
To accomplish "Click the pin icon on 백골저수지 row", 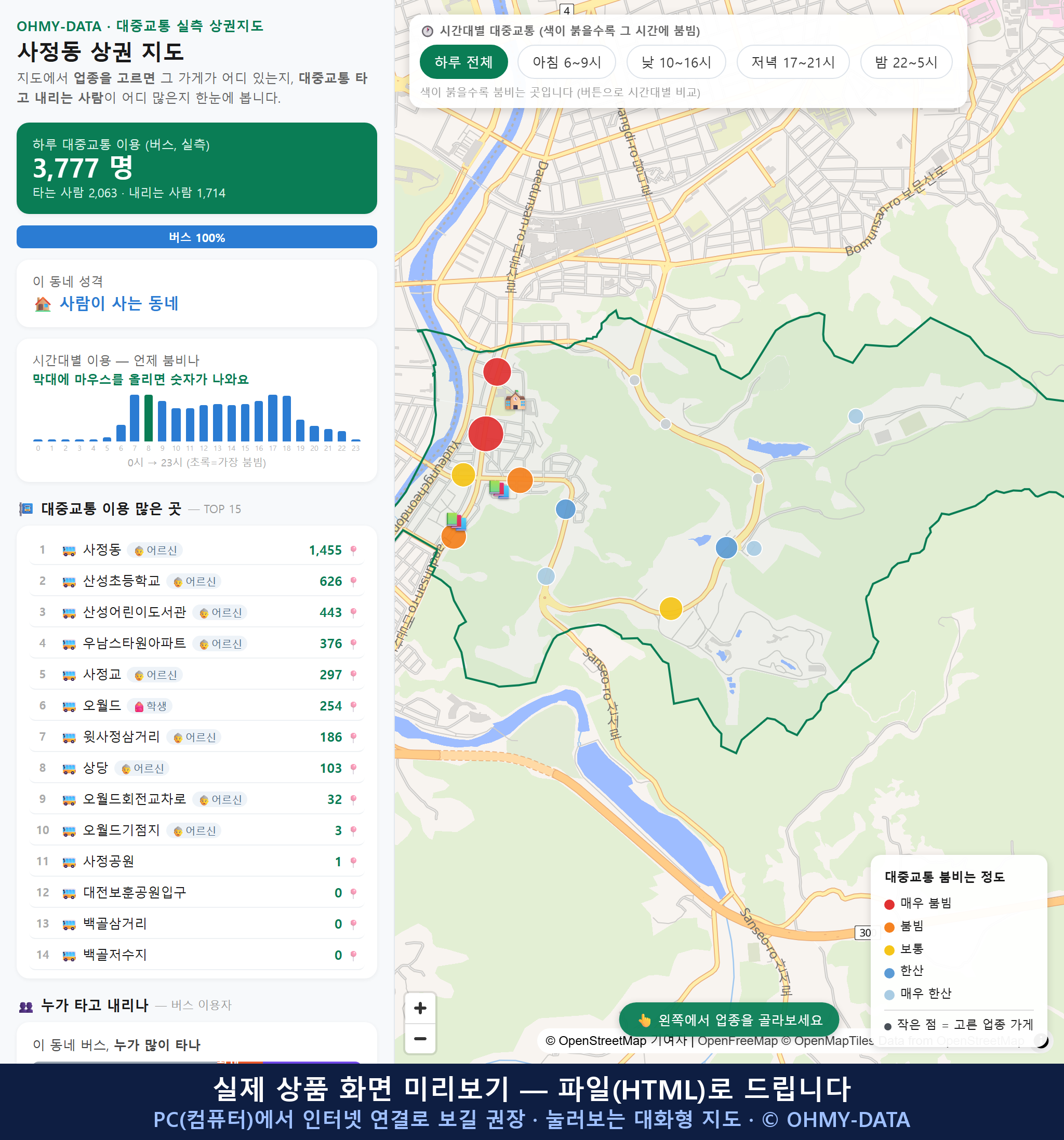I will (x=353, y=955).
